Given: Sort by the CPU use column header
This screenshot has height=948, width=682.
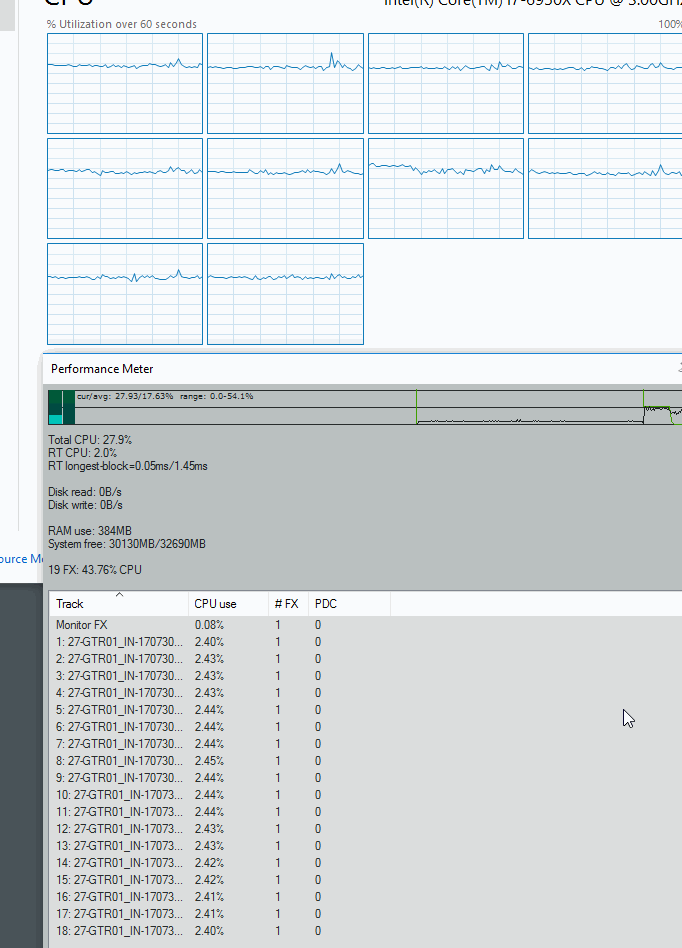Looking at the screenshot, I should click(228, 603).
